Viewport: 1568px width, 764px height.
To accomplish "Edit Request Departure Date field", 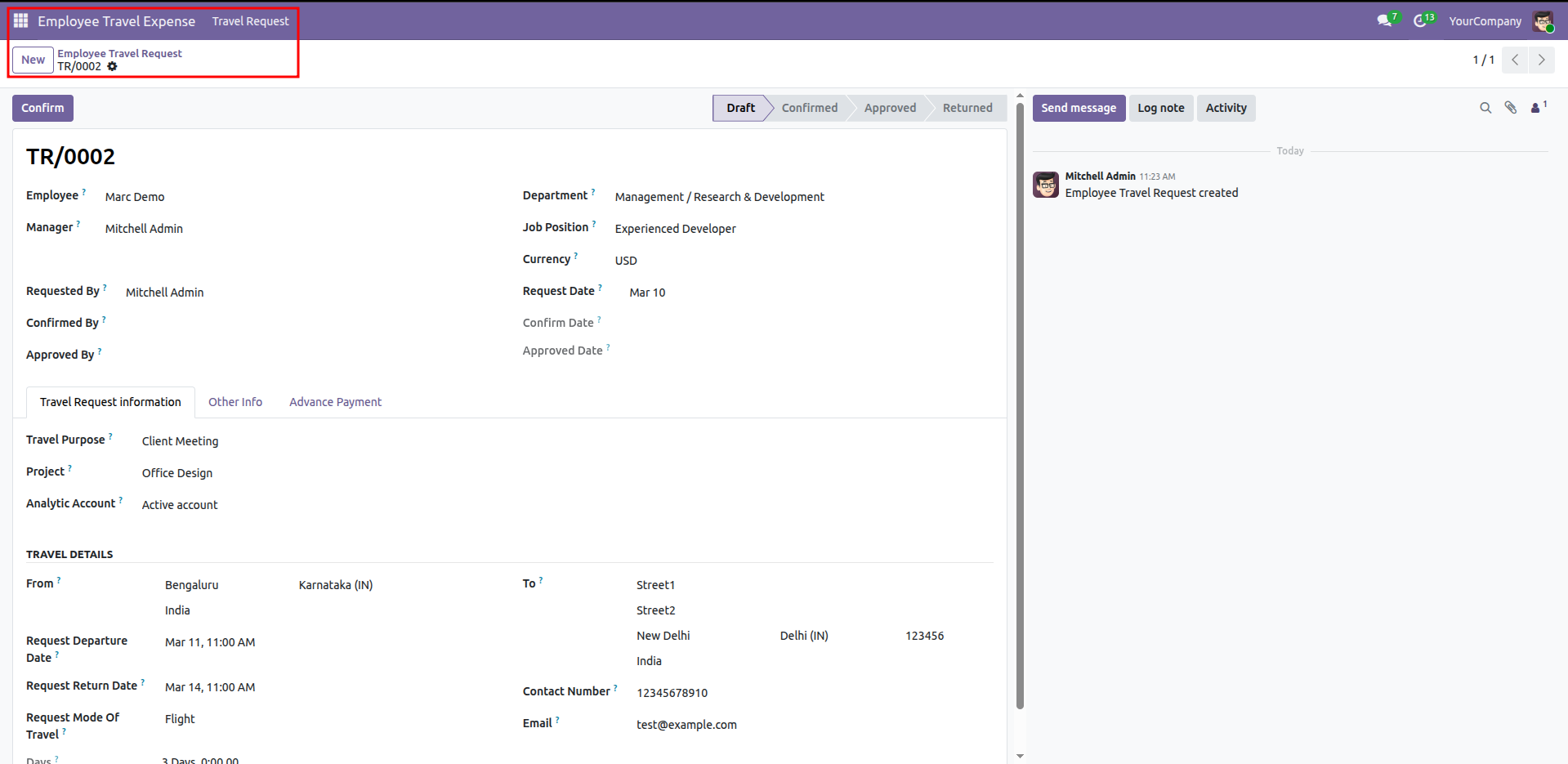I will [210, 642].
